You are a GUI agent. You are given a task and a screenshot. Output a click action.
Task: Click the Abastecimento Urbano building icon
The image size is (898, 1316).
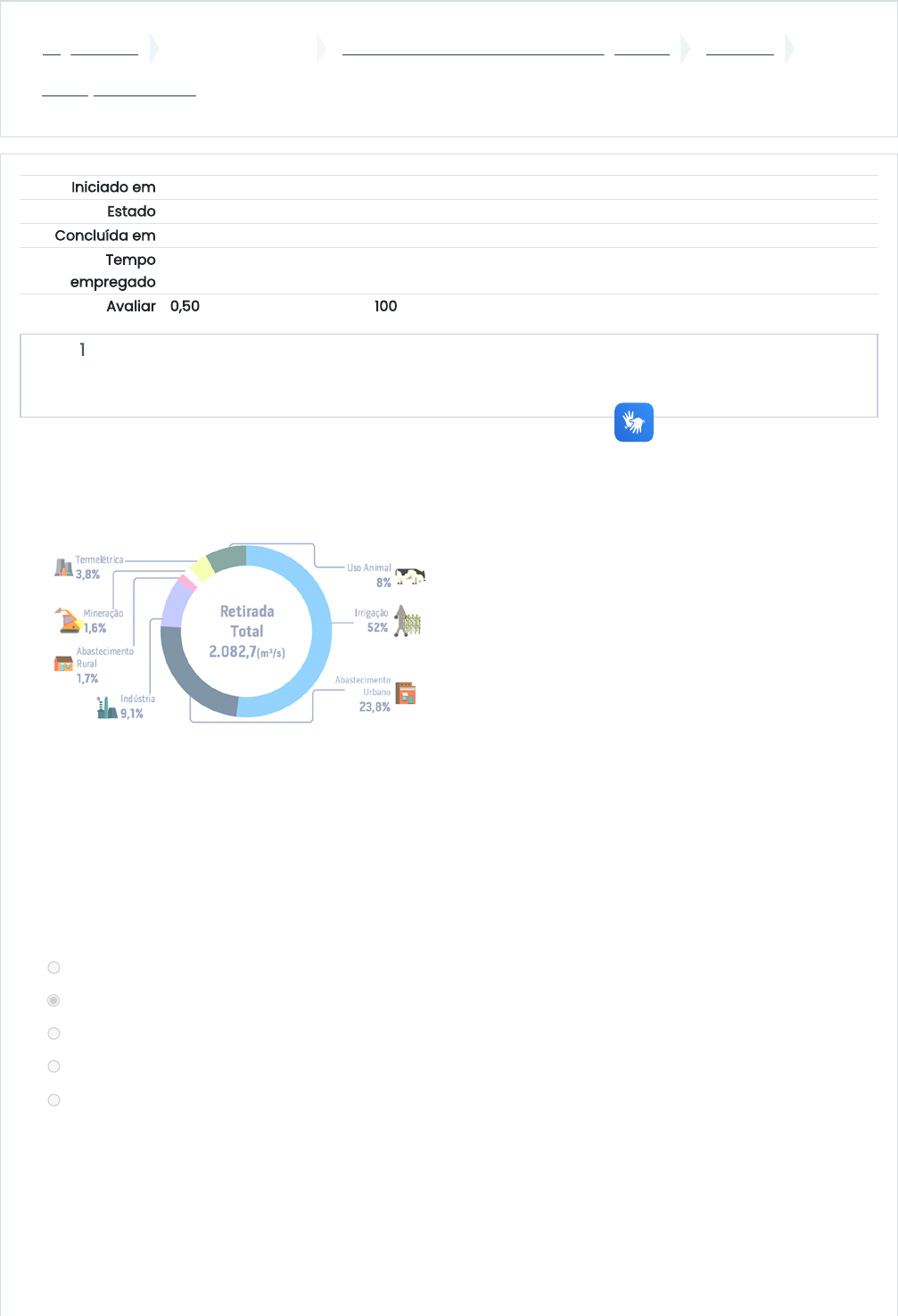(x=406, y=693)
